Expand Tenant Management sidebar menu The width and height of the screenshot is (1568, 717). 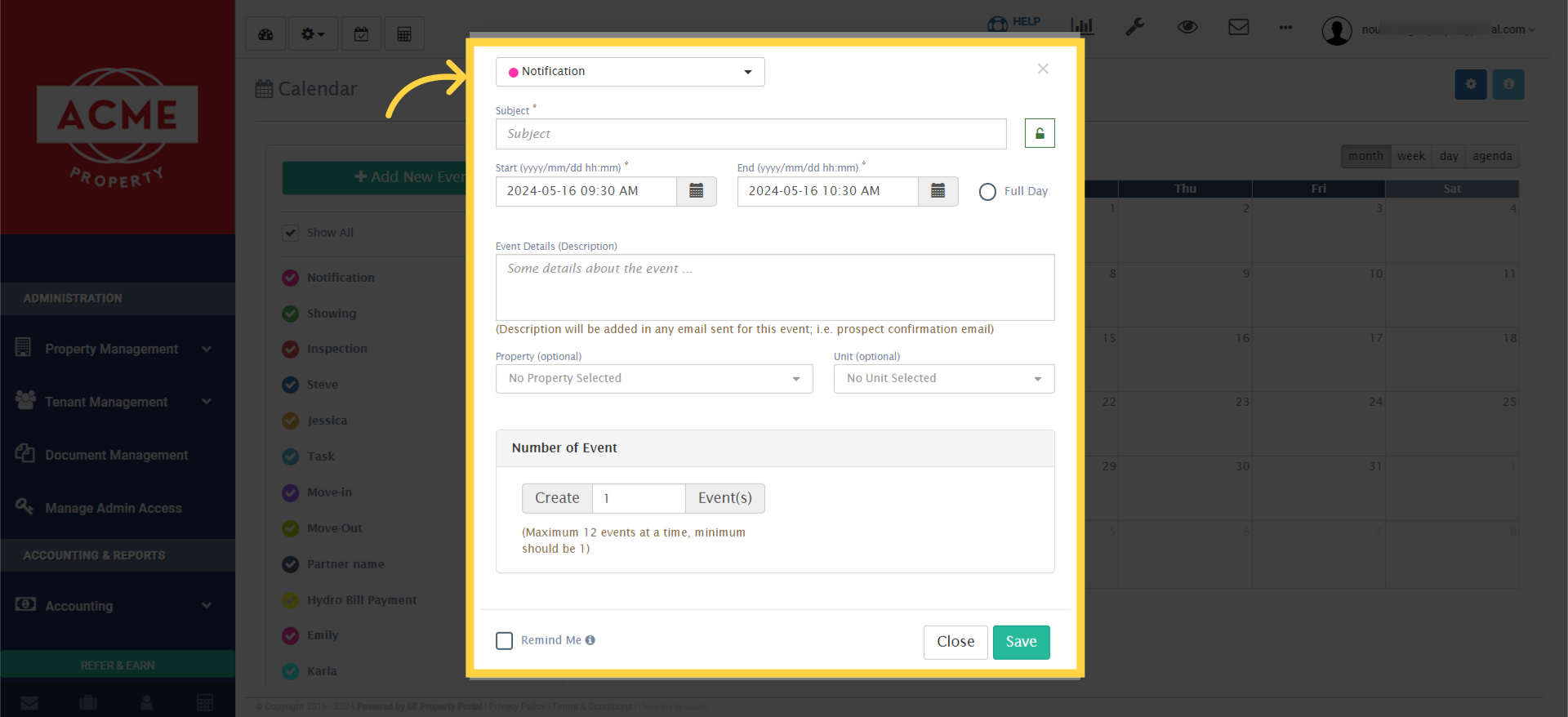coord(118,402)
